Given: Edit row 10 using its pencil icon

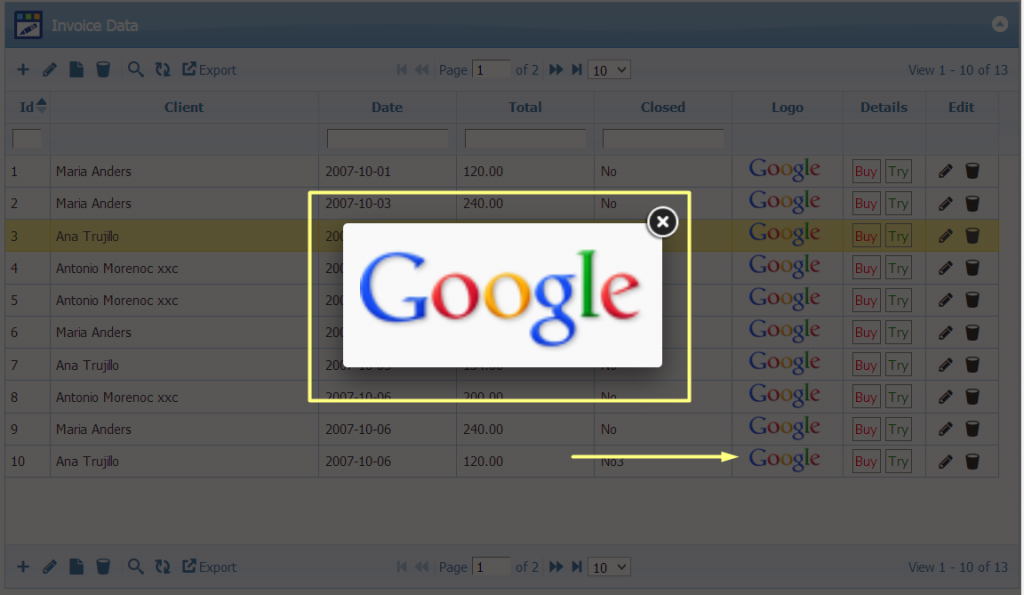Looking at the screenshot, I should tap(945, 462).
